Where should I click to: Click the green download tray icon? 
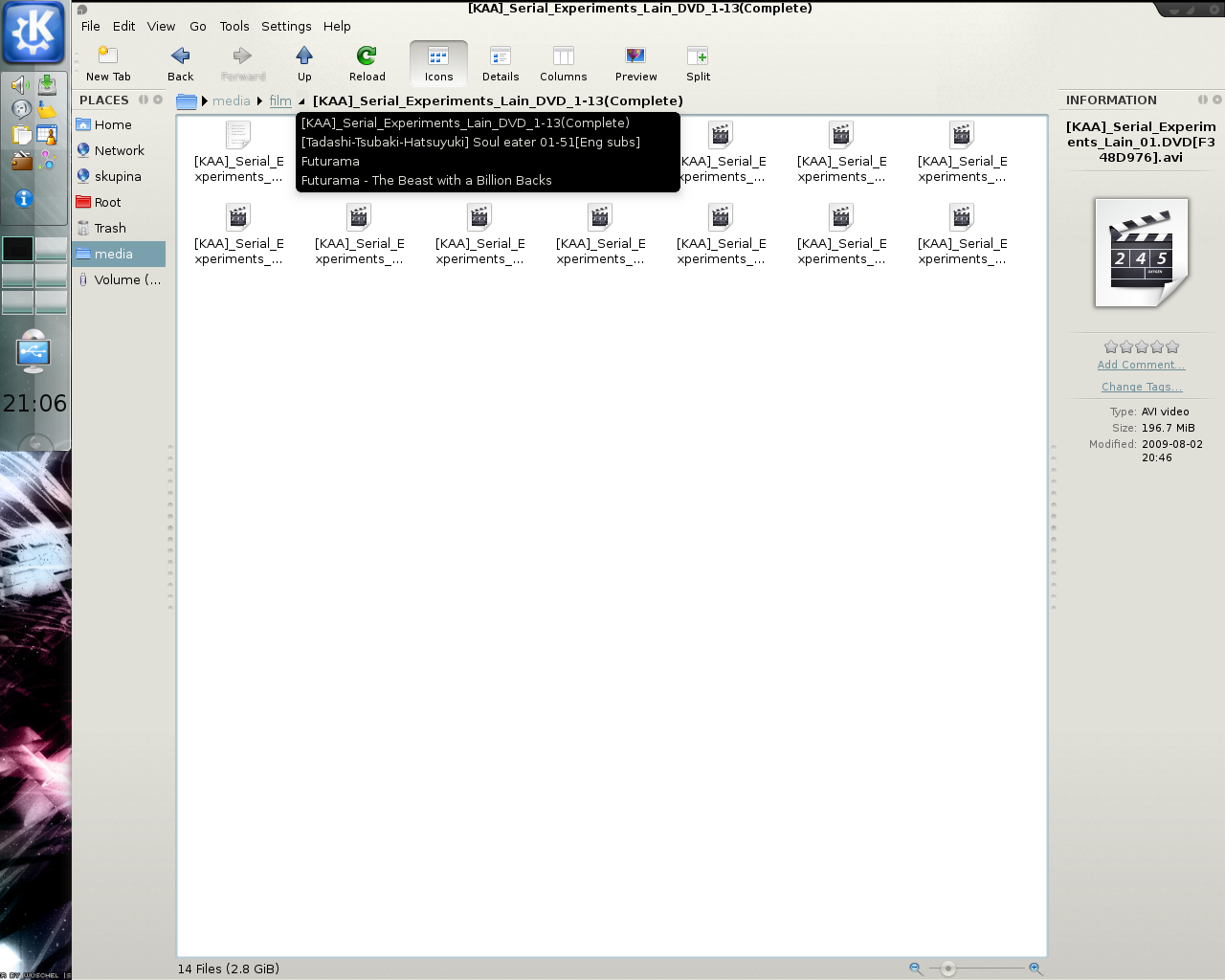(x=47, y=84)
